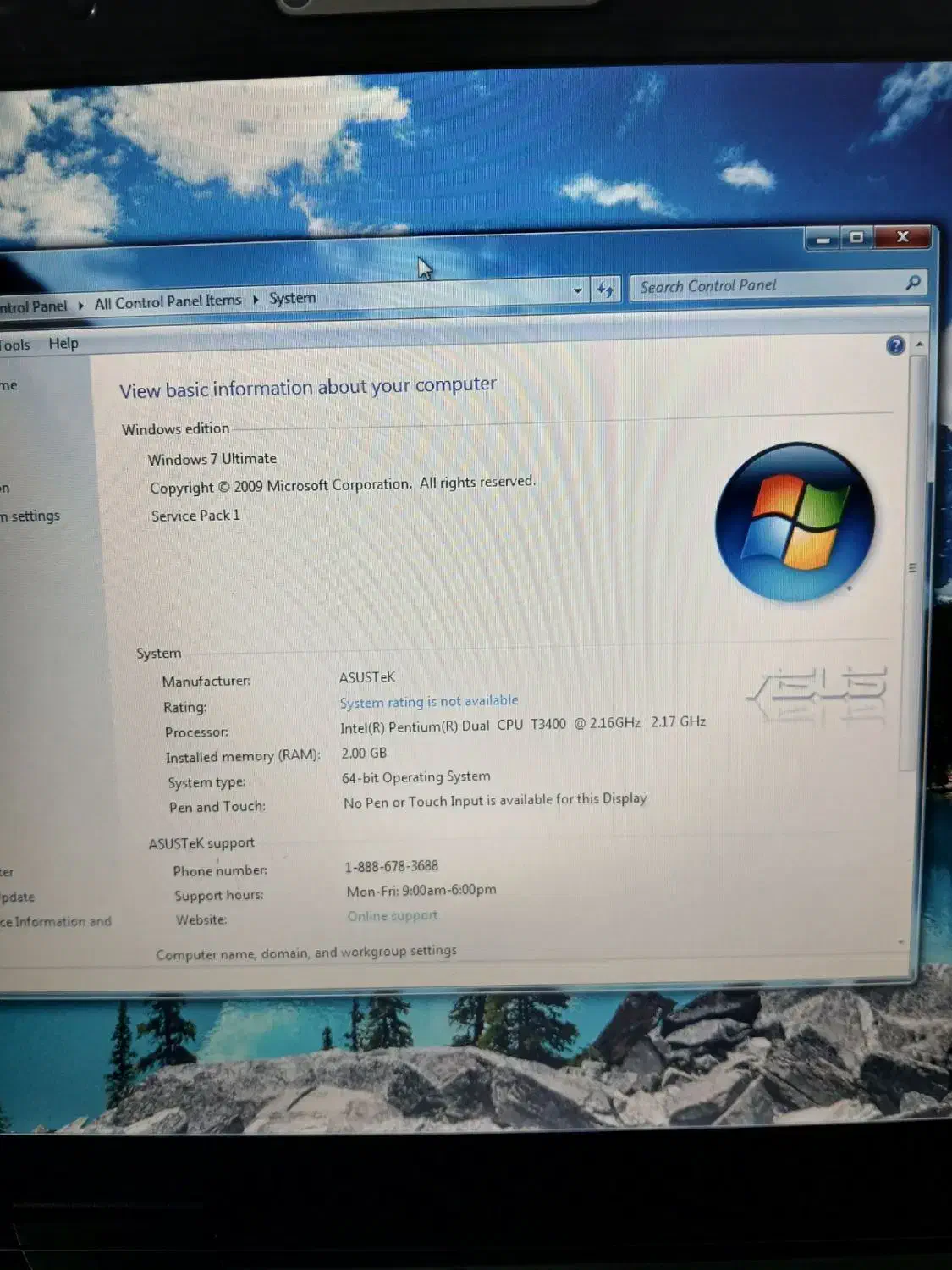
Task: Minimize the System window
Action: pyautogui.click(x=822, y=239)
